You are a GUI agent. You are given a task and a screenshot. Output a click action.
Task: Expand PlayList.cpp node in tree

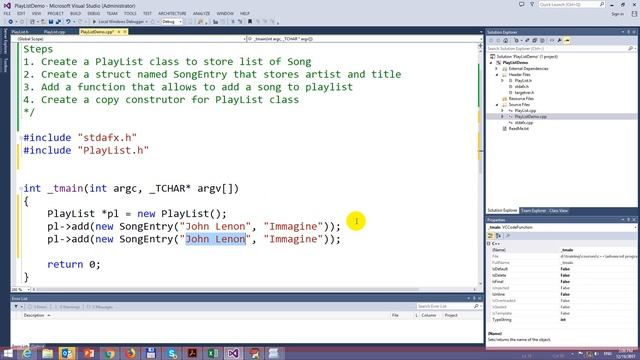(x=503, y=111)
